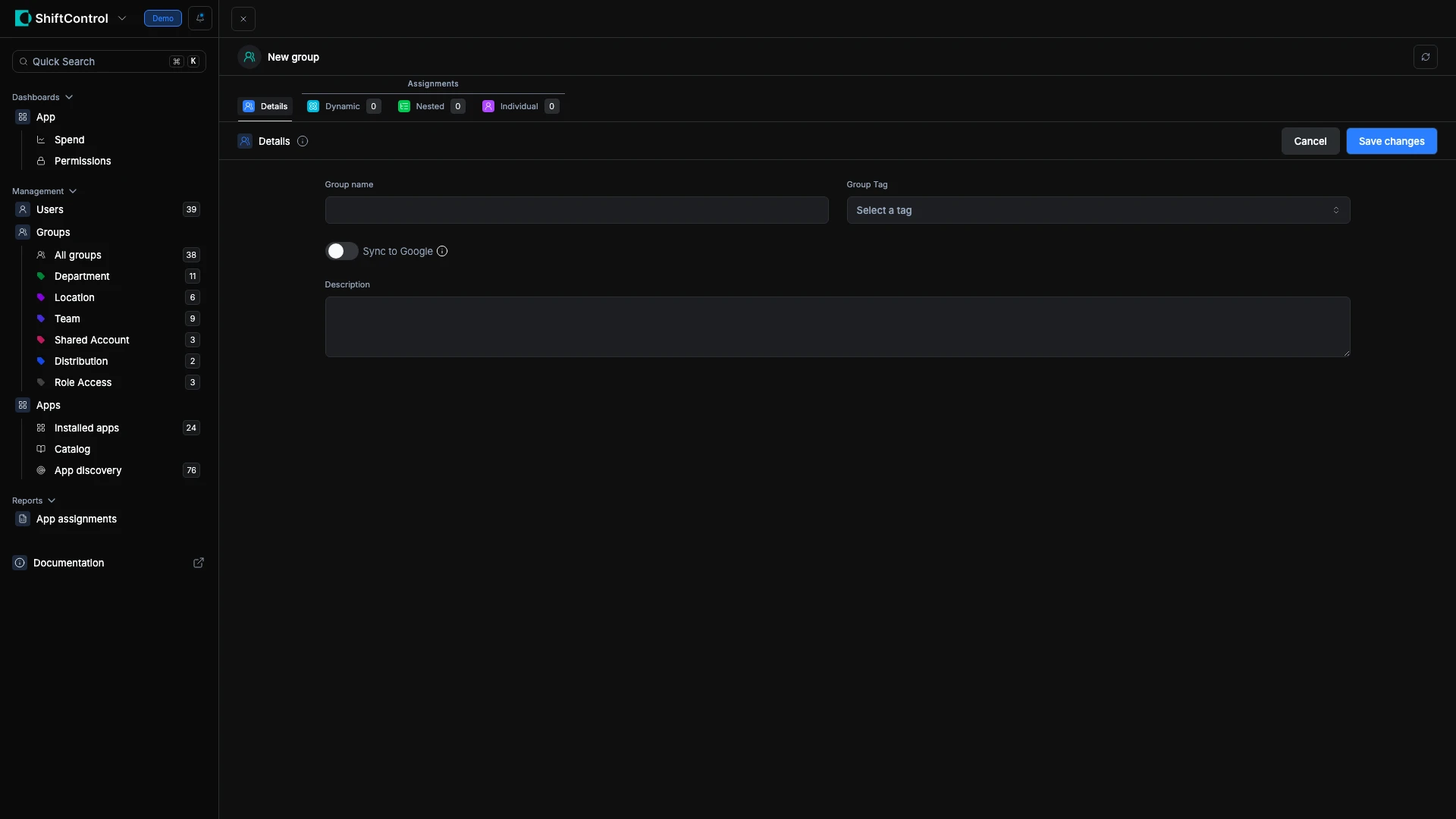Switch to the Dynamic assignments tab
This screenshot has height=819, width=1456.
click(343, 106)
